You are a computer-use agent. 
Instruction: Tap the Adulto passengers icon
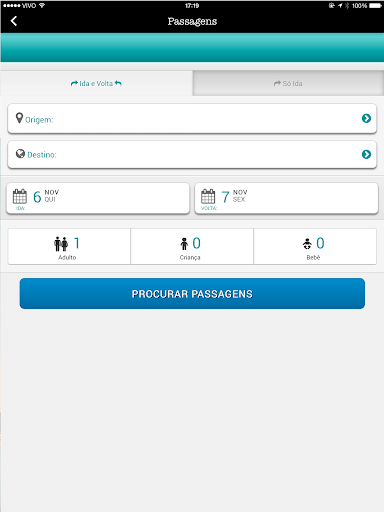pyautogui.click(x=61, y=244)
